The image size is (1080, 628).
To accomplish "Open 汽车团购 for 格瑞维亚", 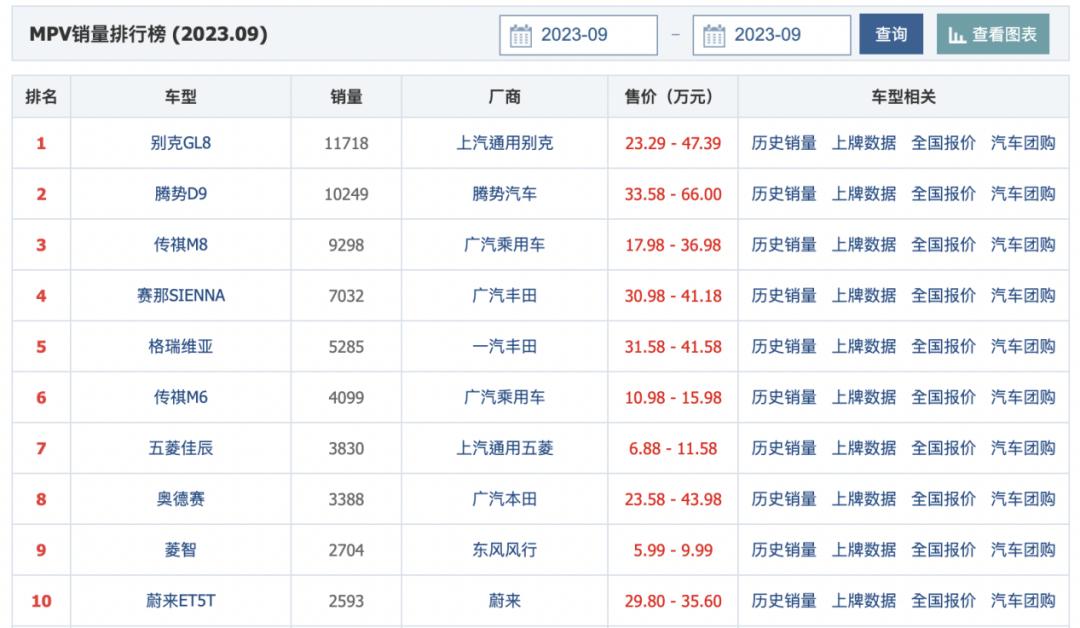I will point(1023,347).
